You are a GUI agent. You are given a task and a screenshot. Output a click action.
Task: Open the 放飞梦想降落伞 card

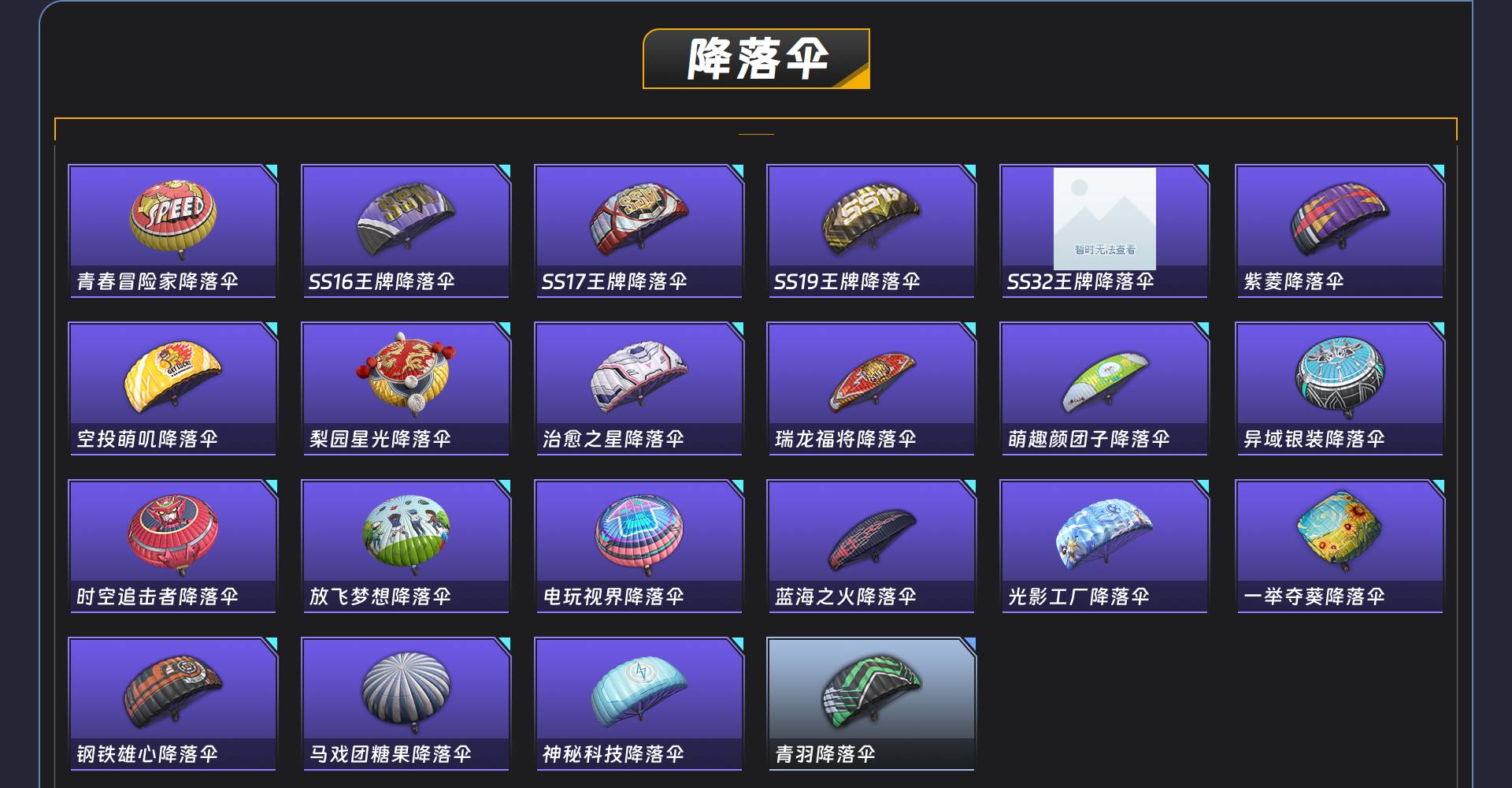[x=406, y=546]
